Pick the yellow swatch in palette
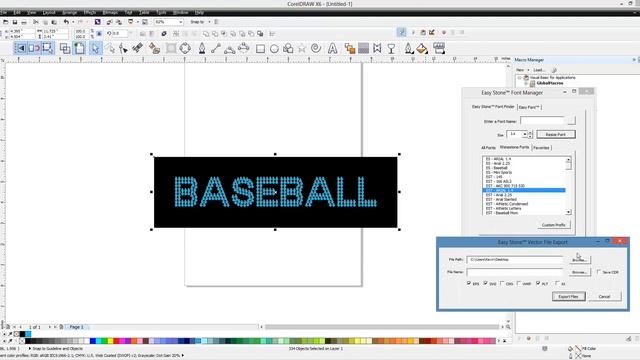The width and height of the screenshot is (640, 360). click(110, 341)
